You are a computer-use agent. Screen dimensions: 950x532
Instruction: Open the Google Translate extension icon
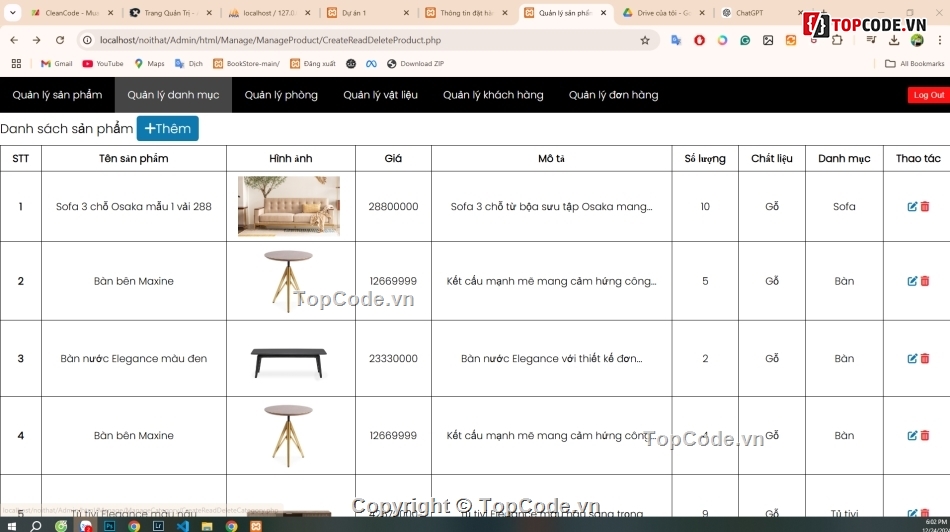click(x=676, y=40)
